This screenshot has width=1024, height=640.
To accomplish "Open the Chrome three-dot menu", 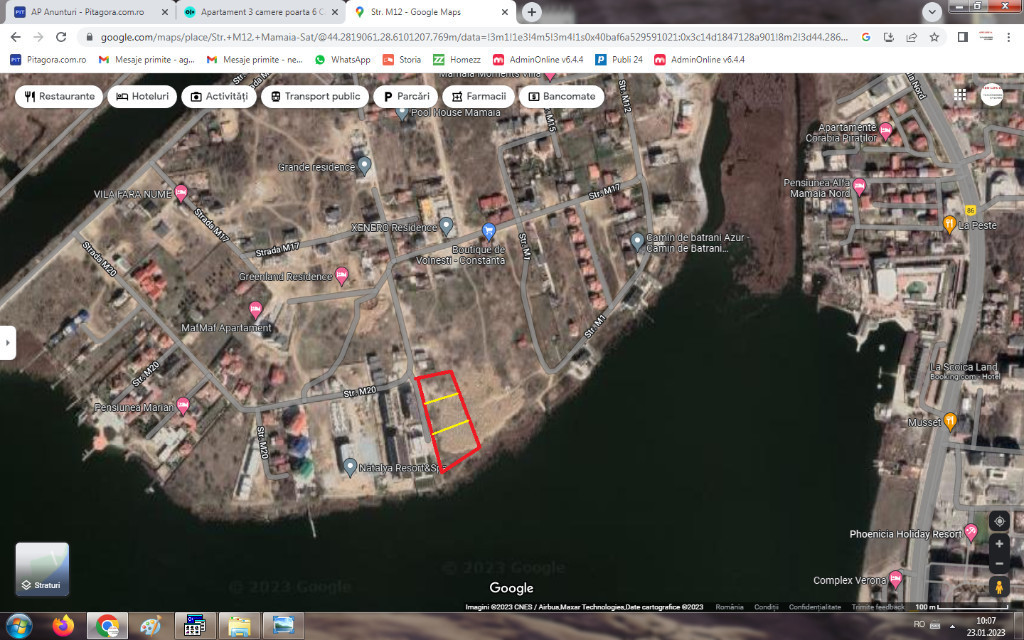I will [1010, 37].
